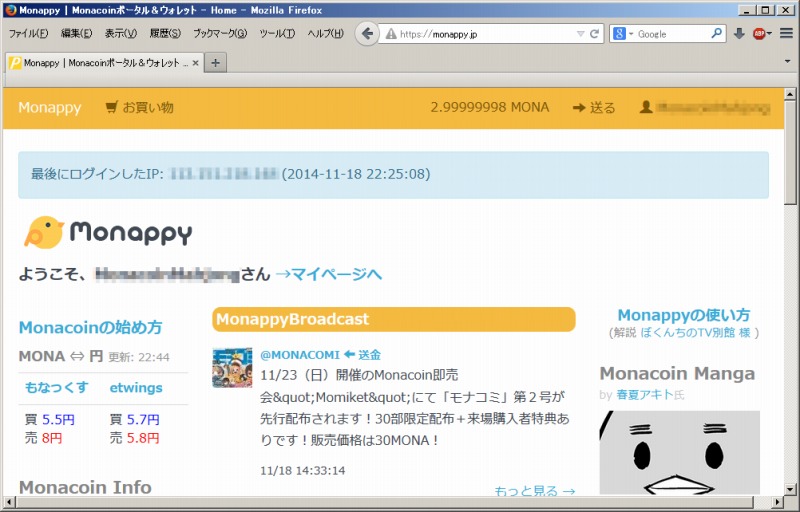
Task: Open 春夏アキト author link
Action: coord(645,395)
